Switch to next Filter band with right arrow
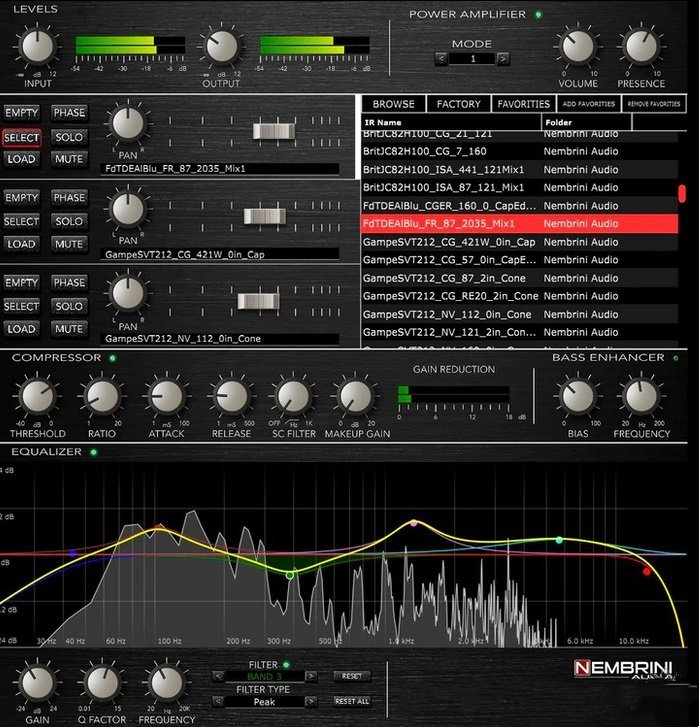The height and width of the screenshot is (727, 699). (311, 676)
